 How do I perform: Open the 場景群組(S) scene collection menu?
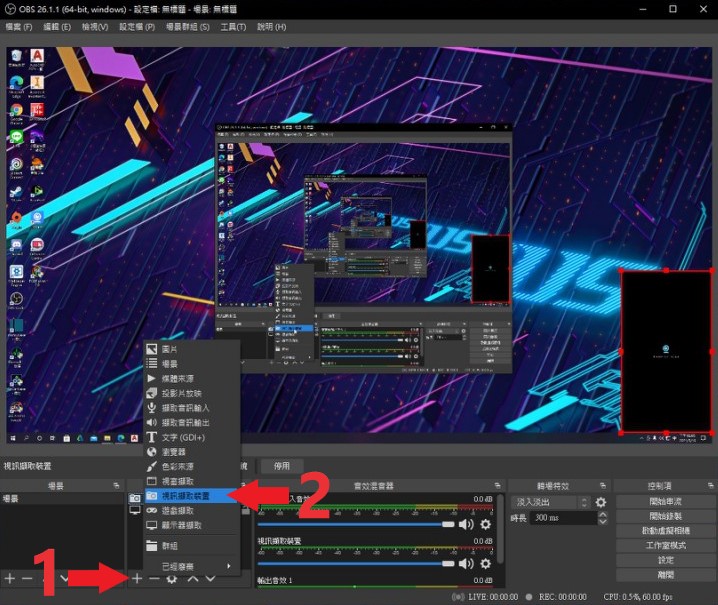pos(188,27)
